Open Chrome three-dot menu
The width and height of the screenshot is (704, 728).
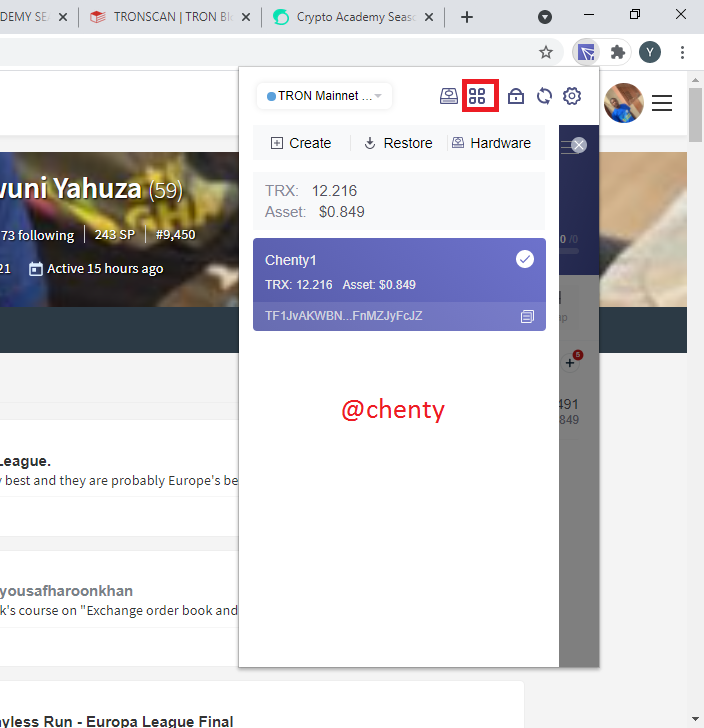(682, 52)
